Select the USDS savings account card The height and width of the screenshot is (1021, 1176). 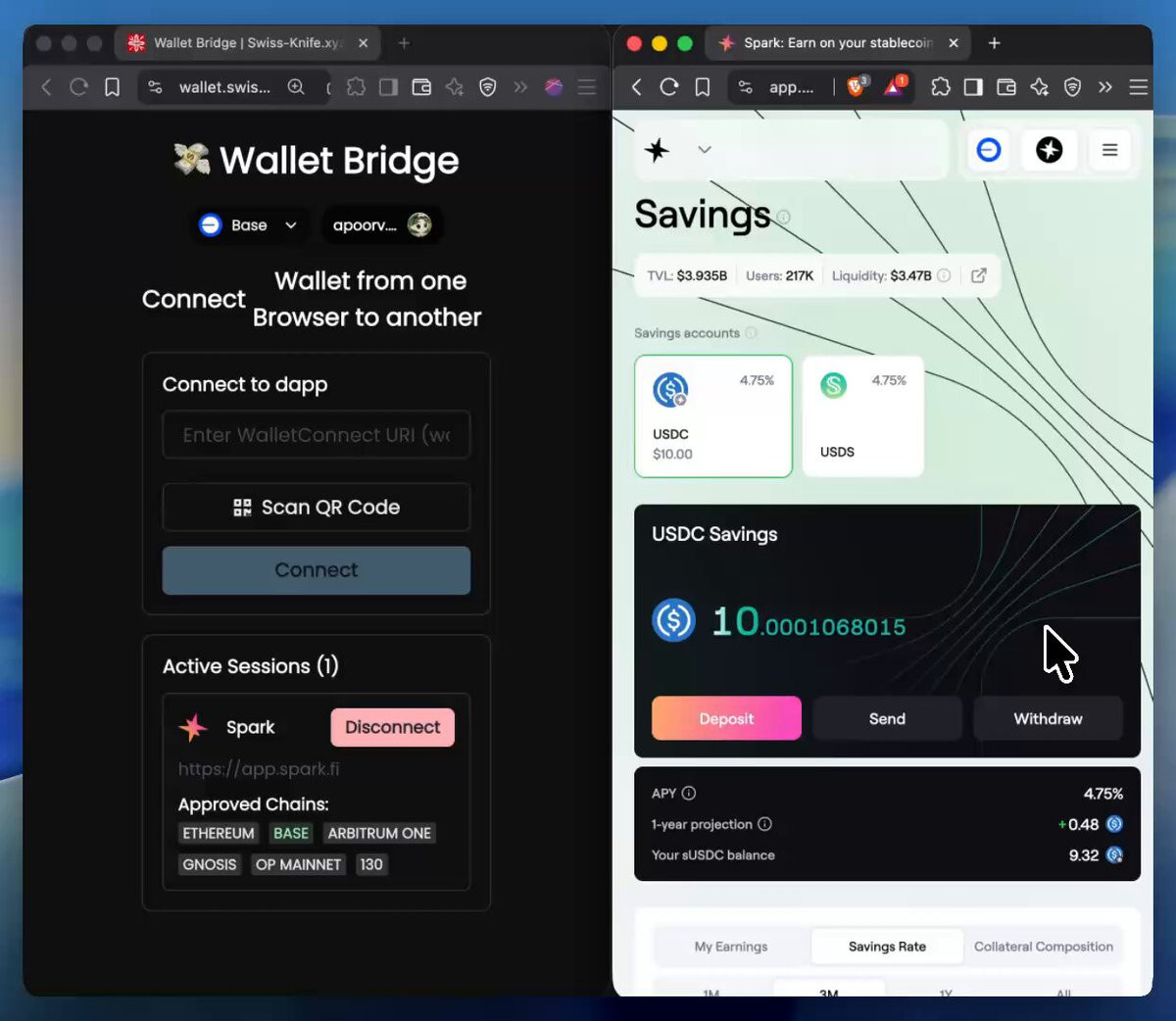coord(863,416)
